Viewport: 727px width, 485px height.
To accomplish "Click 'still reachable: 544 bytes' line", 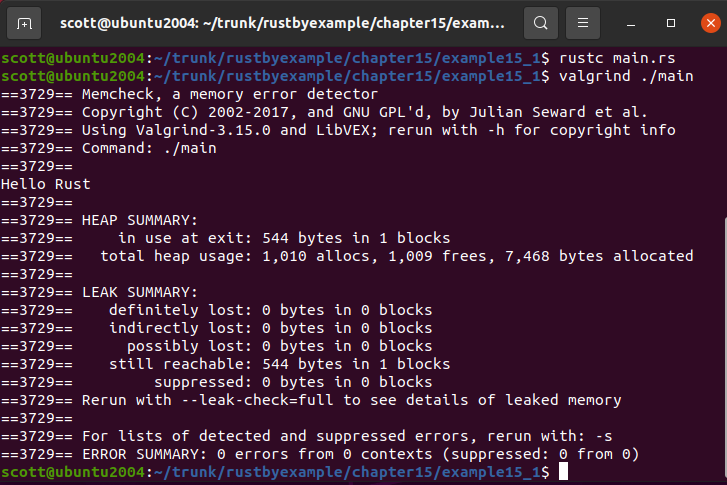I will pos(225,364).
